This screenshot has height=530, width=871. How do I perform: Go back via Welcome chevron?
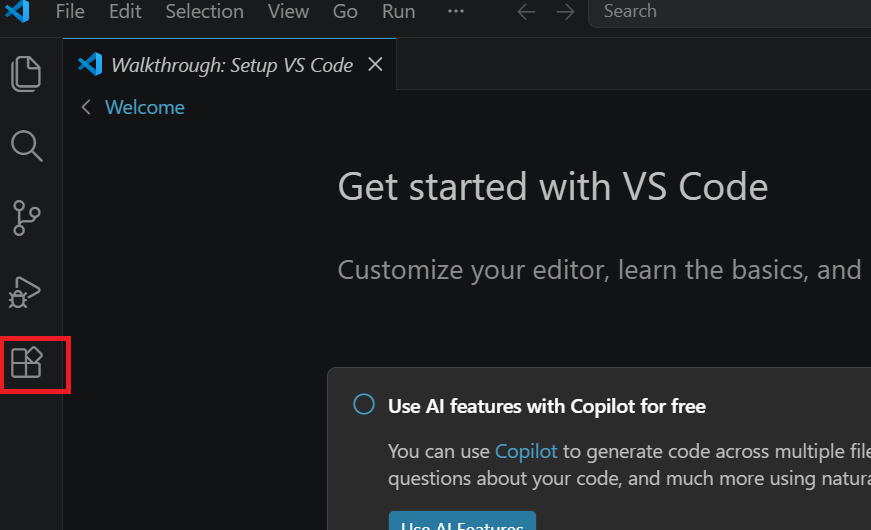[x=87, y=107]
